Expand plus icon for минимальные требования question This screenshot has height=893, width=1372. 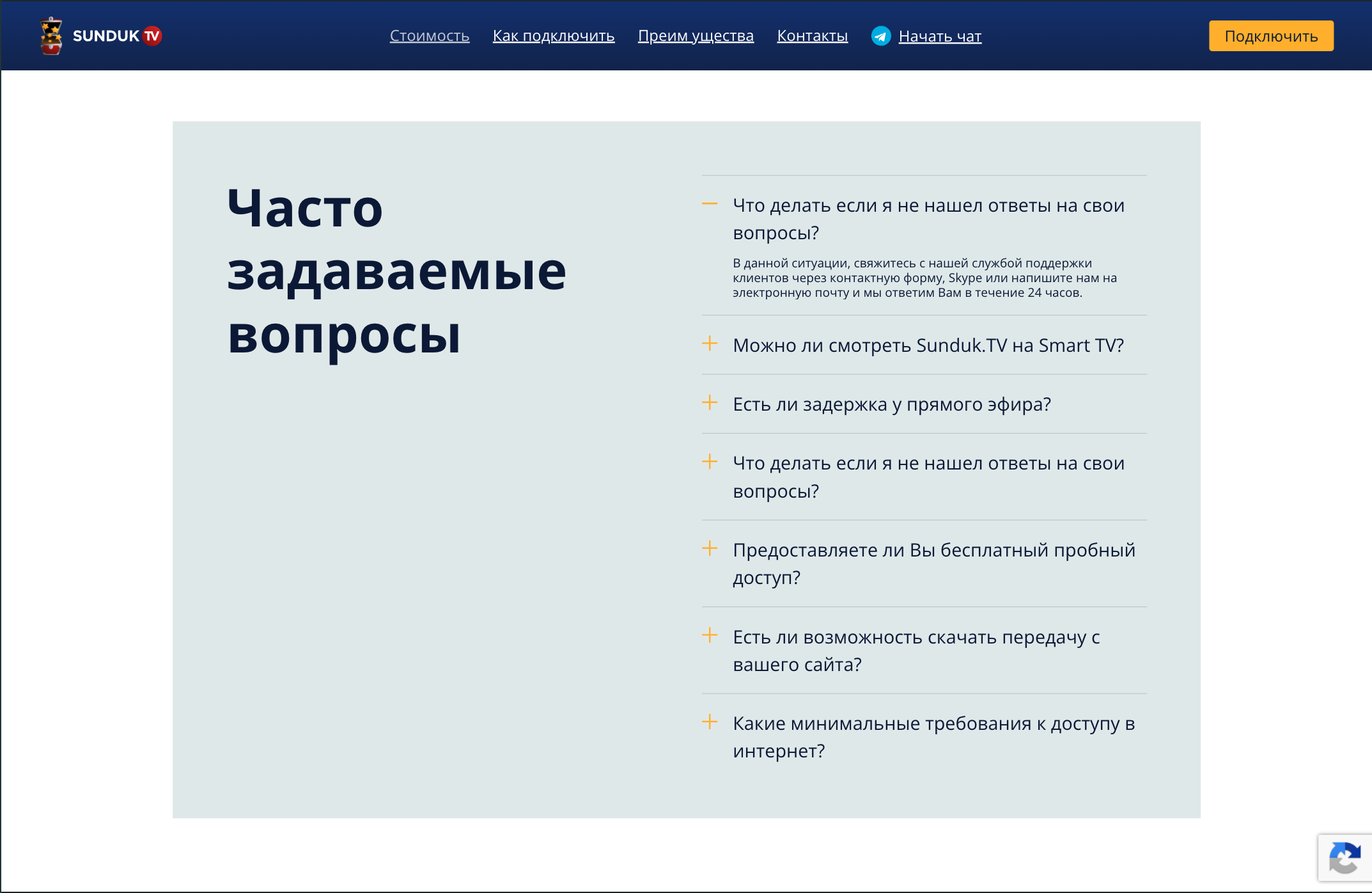(710, 722)
